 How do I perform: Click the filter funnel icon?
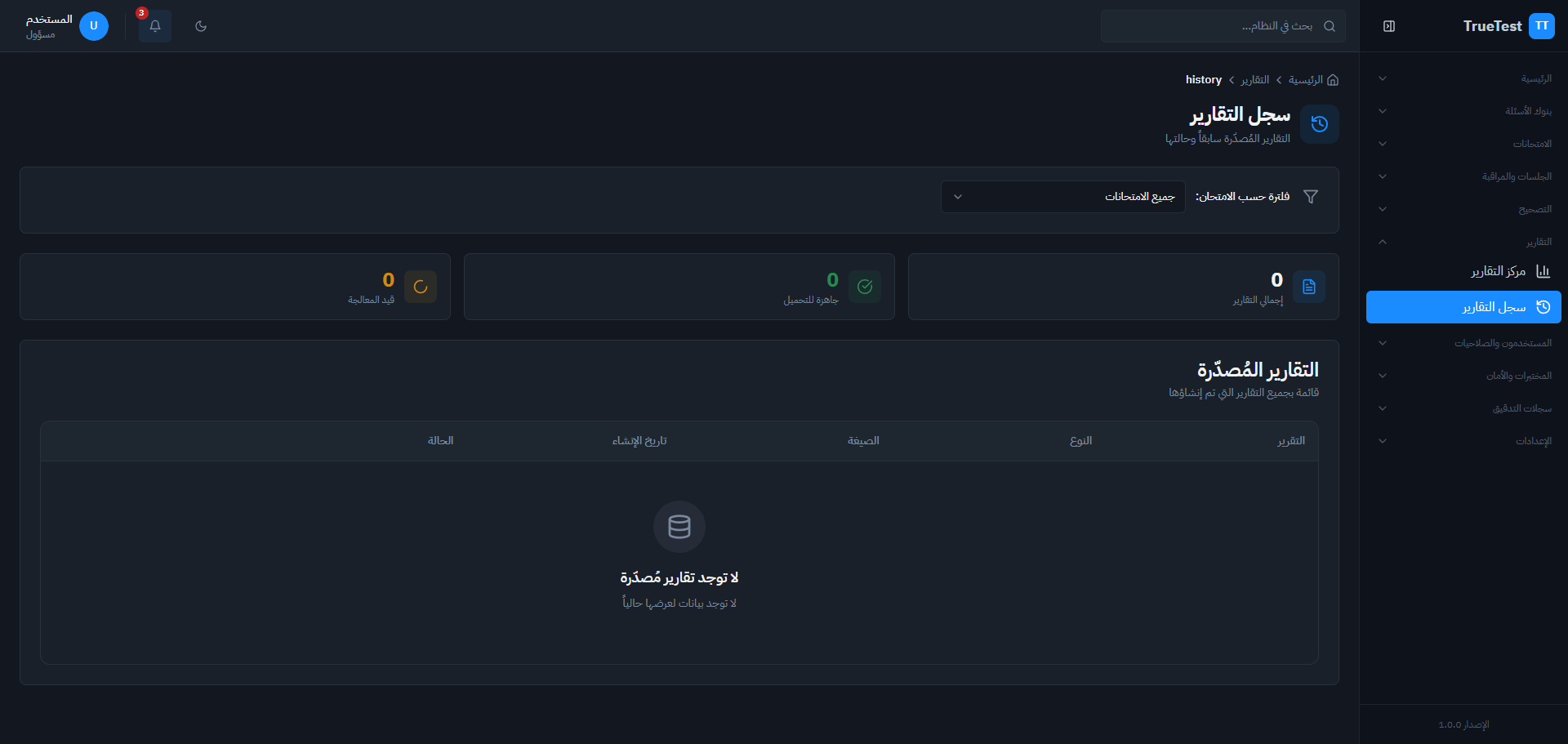pyautogui.click(x=1311, y=197)
